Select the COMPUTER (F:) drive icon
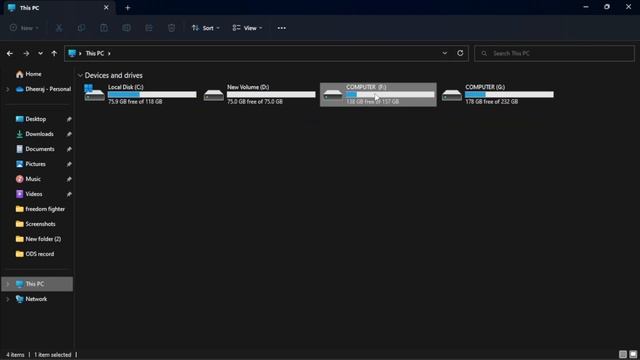 pos(333,96)
